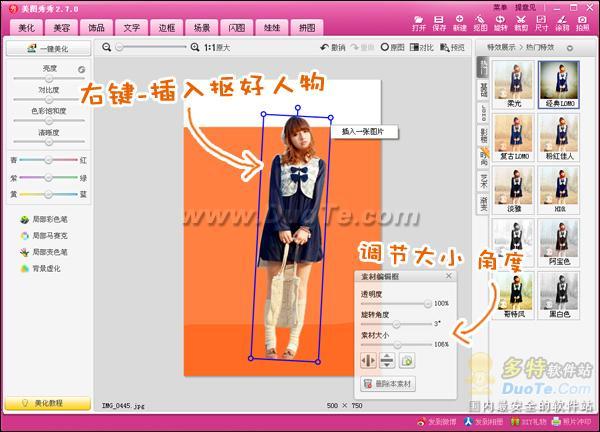Open 预览 preview mode
The image size is (600, 432).
coord(452,47)
